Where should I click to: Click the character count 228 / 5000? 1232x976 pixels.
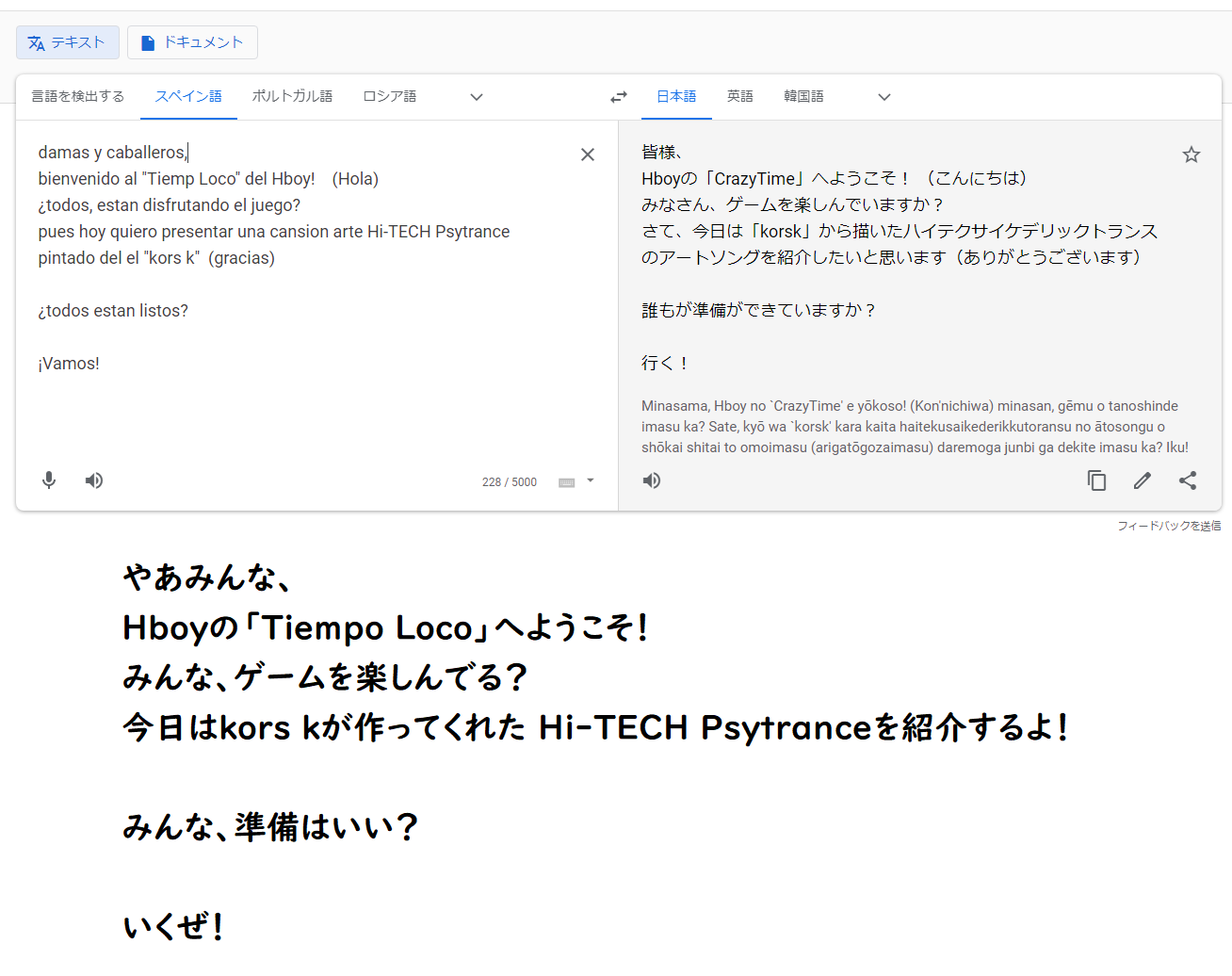tap(510, 482)
